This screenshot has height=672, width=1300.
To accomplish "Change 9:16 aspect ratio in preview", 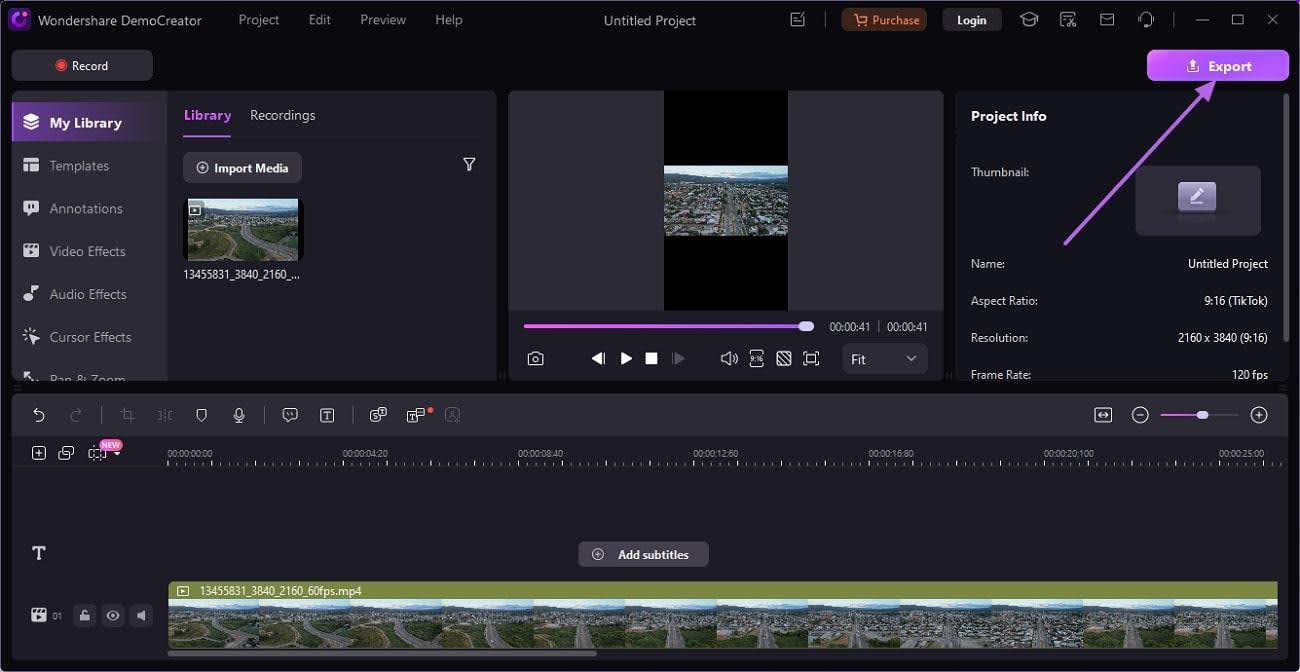I will coord(757,358).
